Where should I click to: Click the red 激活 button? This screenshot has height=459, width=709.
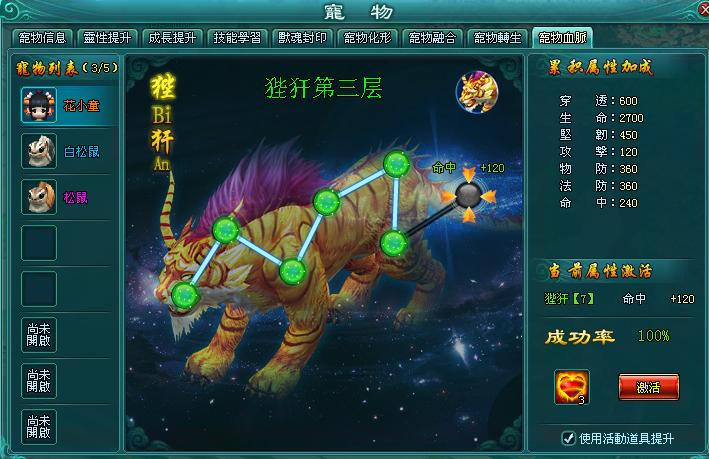[648, 387]
